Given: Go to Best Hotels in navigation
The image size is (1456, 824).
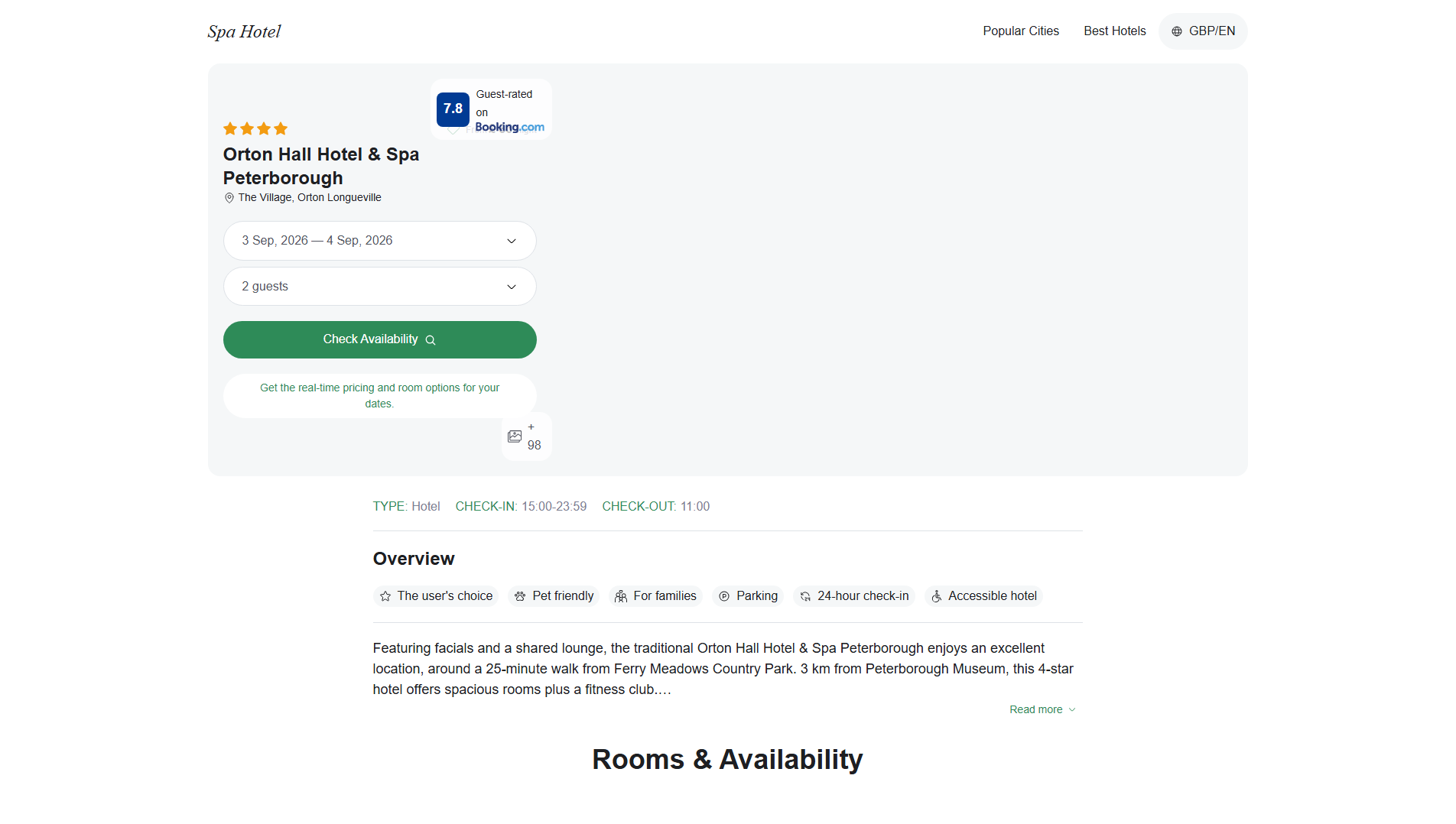Looking at the screenshot, I should click(x=1114, y=31).
